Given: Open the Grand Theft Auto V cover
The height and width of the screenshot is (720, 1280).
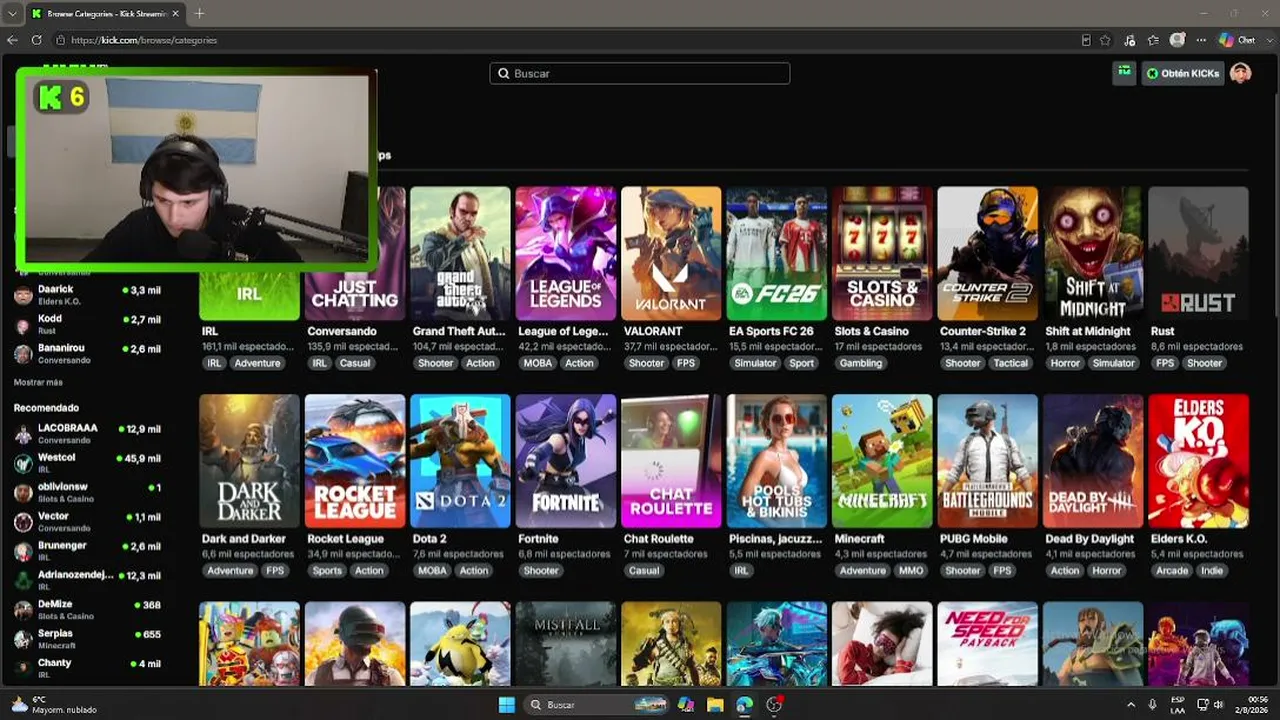Looking at the screenshot, I should click(x=460, y=253).
